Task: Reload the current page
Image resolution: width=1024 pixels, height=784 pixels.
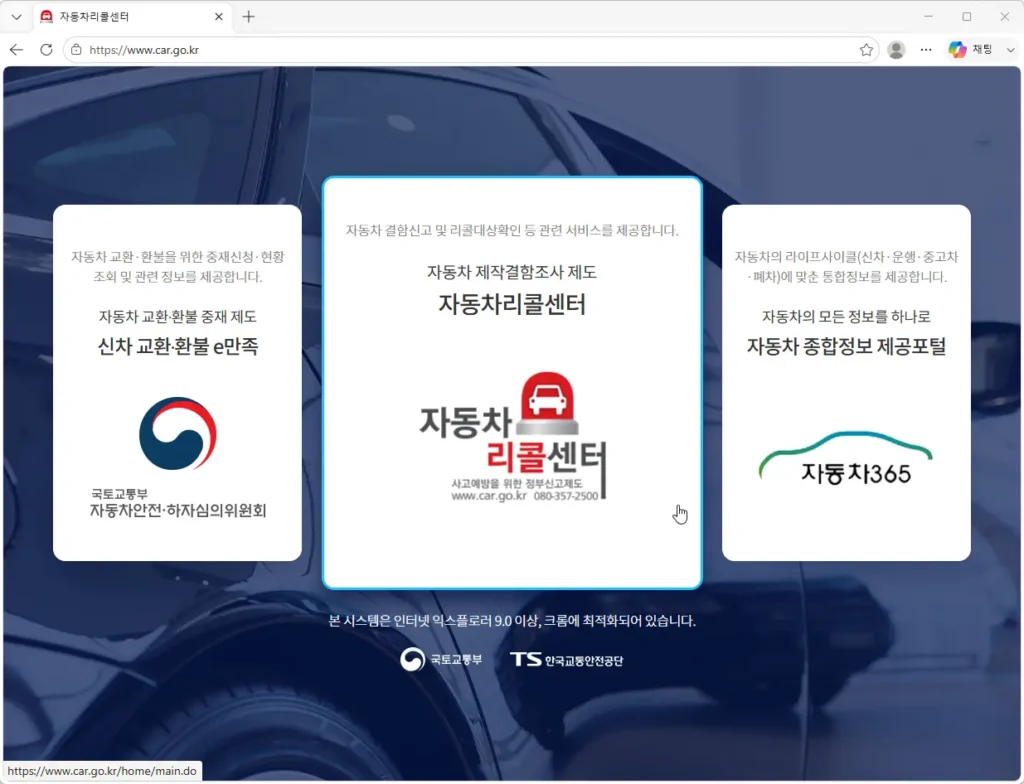Action: [46, 50]
